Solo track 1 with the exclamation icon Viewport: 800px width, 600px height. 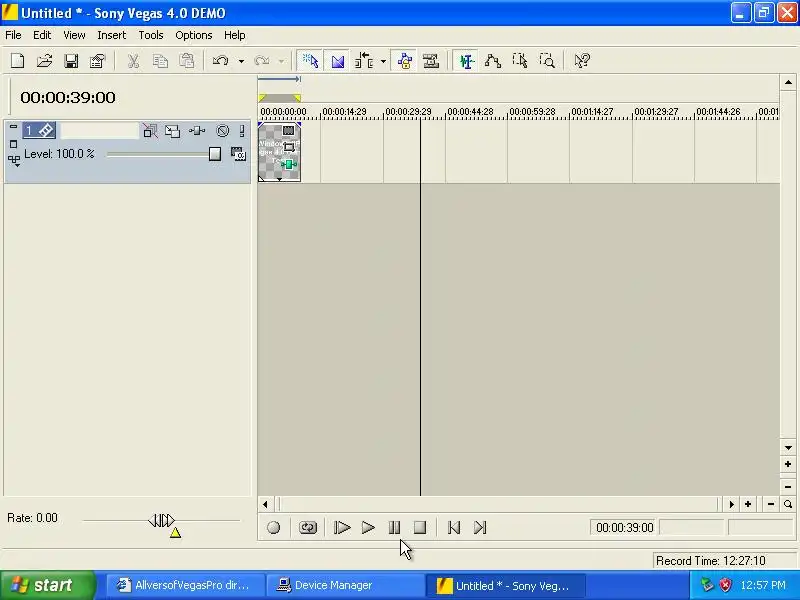point(242,131)
